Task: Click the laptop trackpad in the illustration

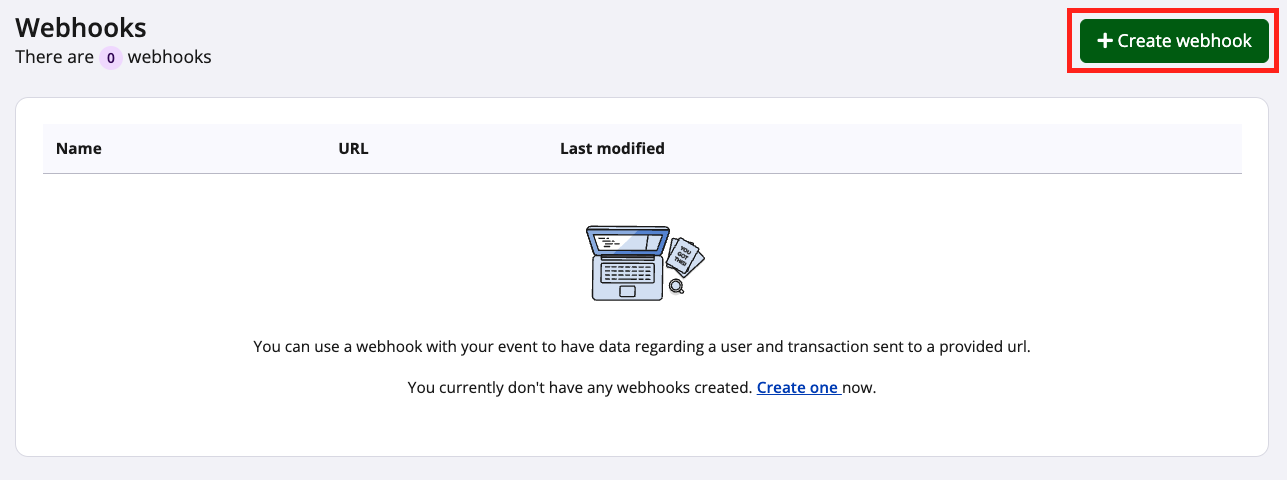Action: point(627,291)
